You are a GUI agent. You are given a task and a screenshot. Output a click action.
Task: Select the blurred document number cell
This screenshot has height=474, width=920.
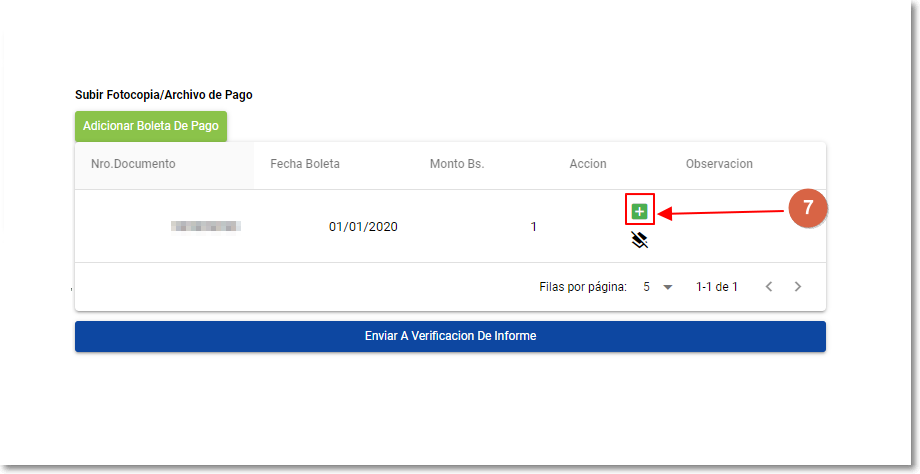205,227
